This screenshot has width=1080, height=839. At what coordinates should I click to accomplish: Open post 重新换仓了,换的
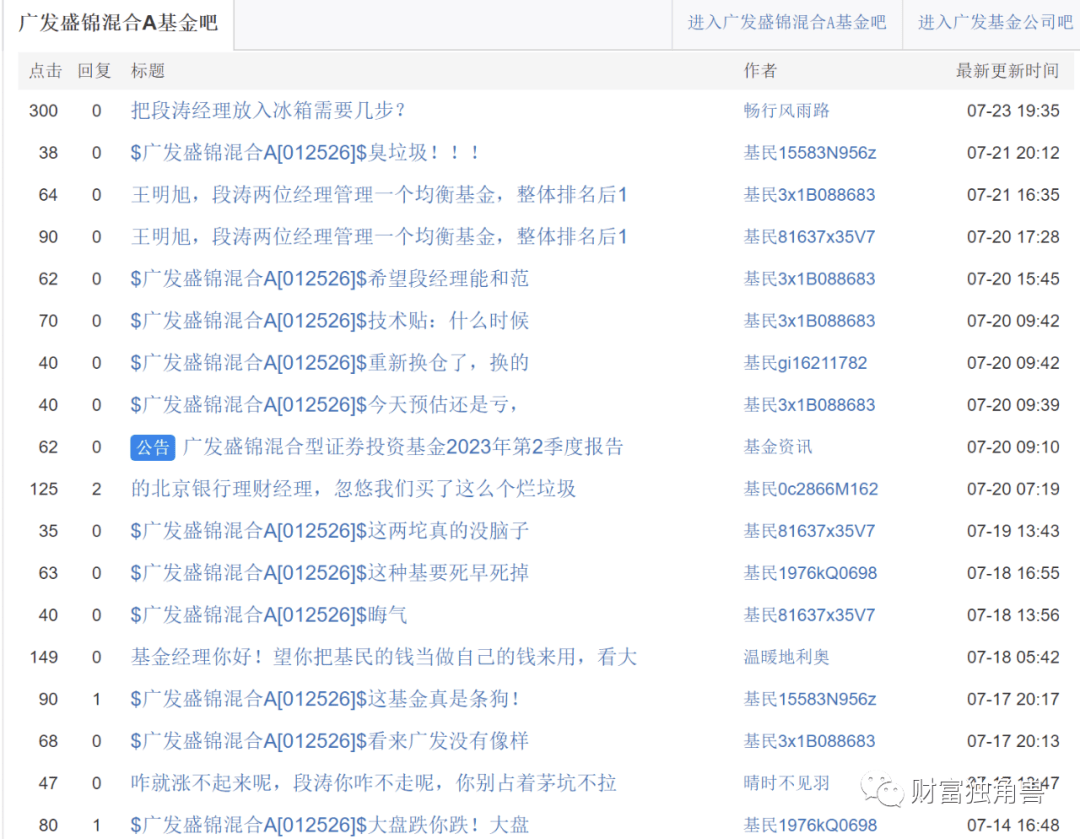pyautogui.click(x=330, y=362)
